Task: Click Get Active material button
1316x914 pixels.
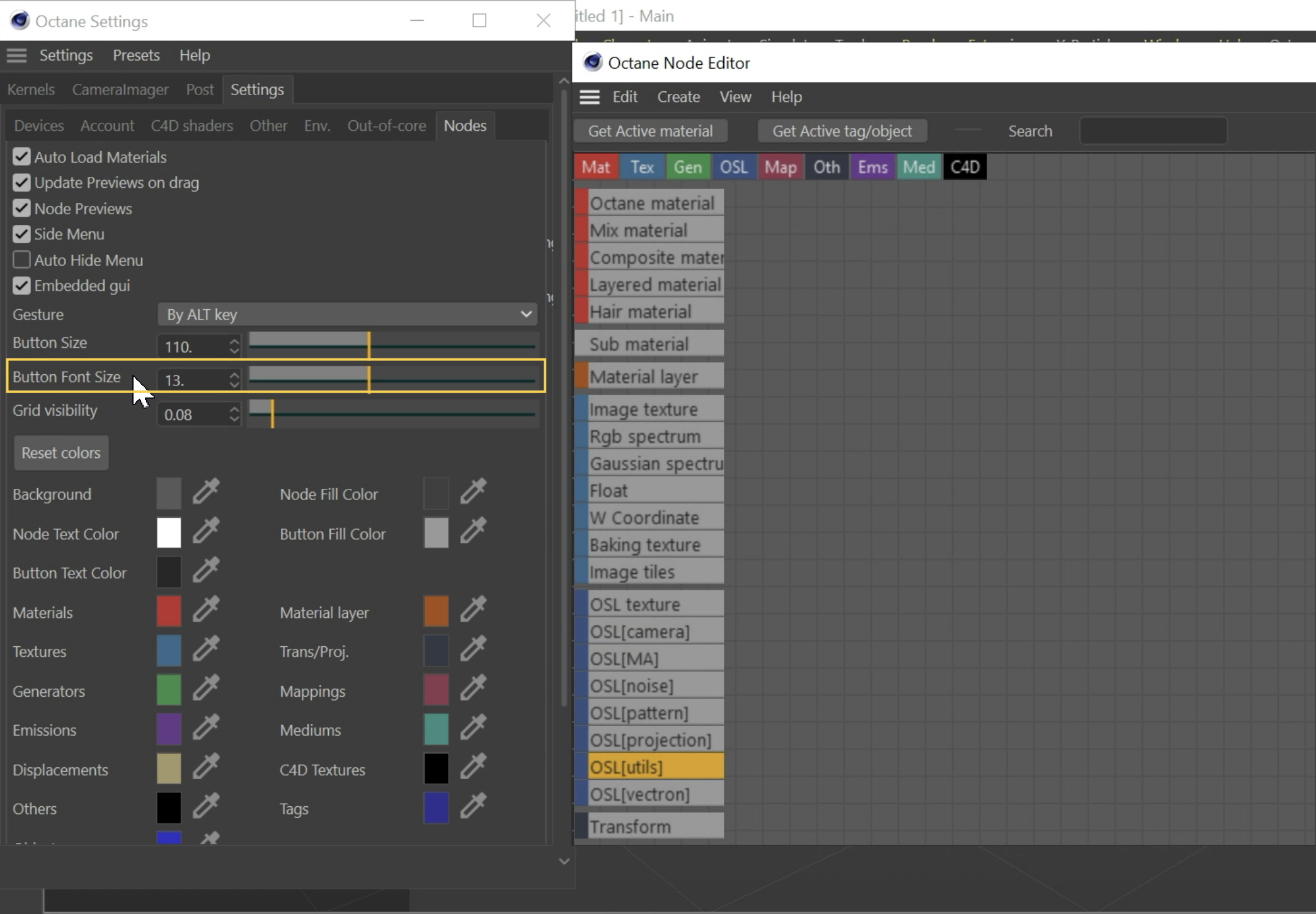Action: 650,131
